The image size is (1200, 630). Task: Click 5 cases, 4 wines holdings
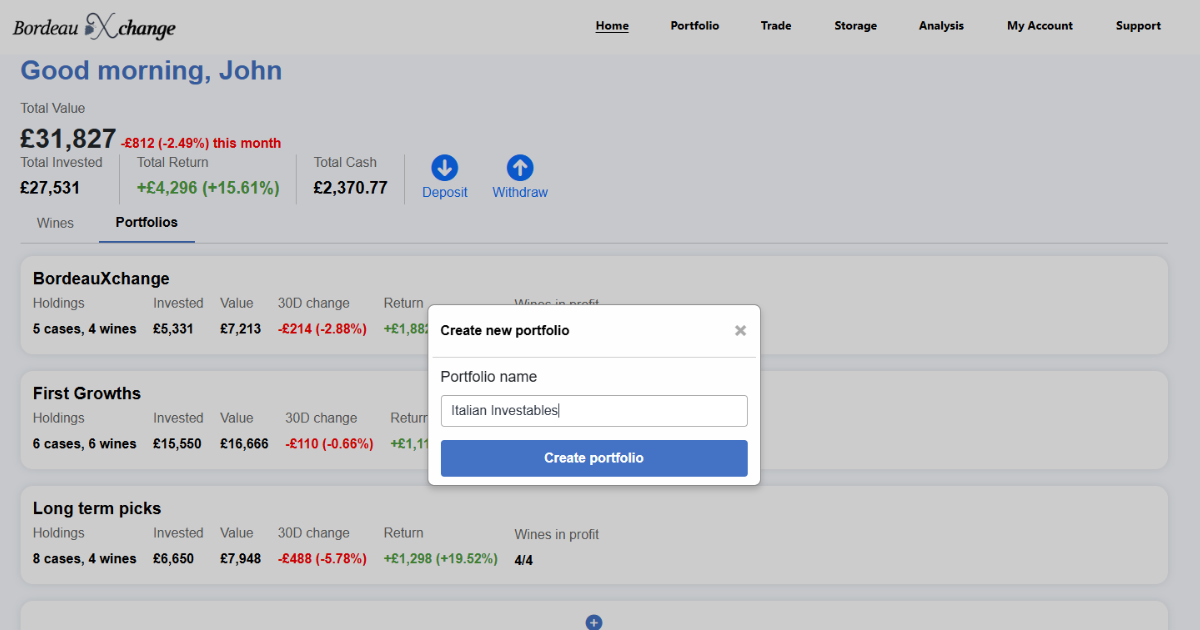point(85,328)
